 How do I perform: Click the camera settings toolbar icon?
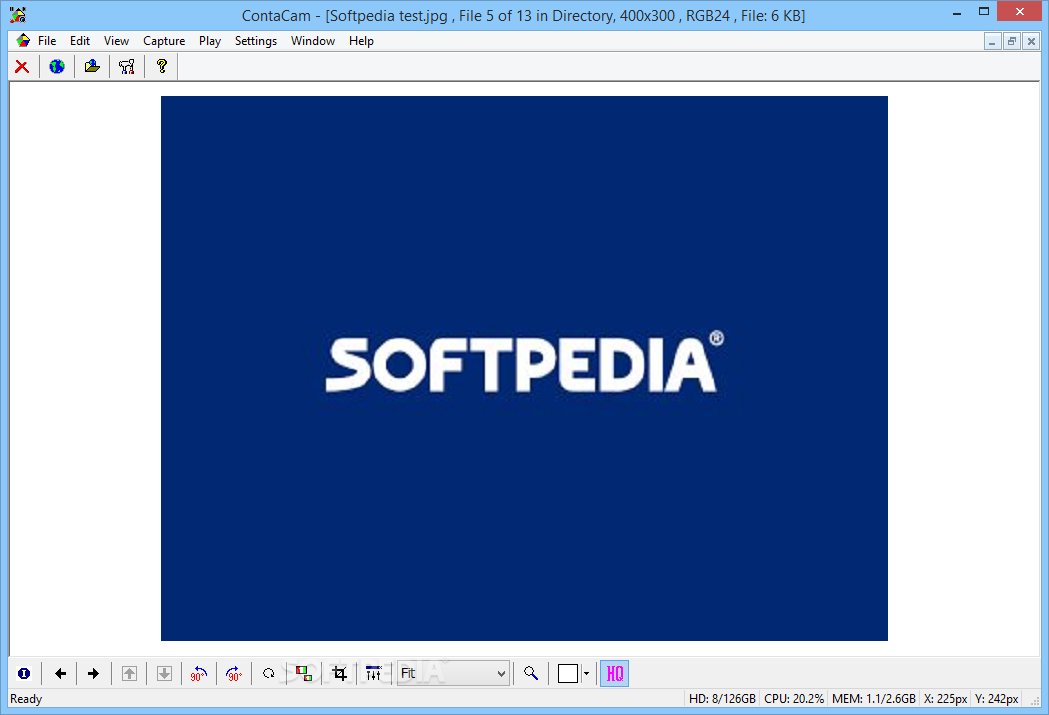click(x=127, y=66)
